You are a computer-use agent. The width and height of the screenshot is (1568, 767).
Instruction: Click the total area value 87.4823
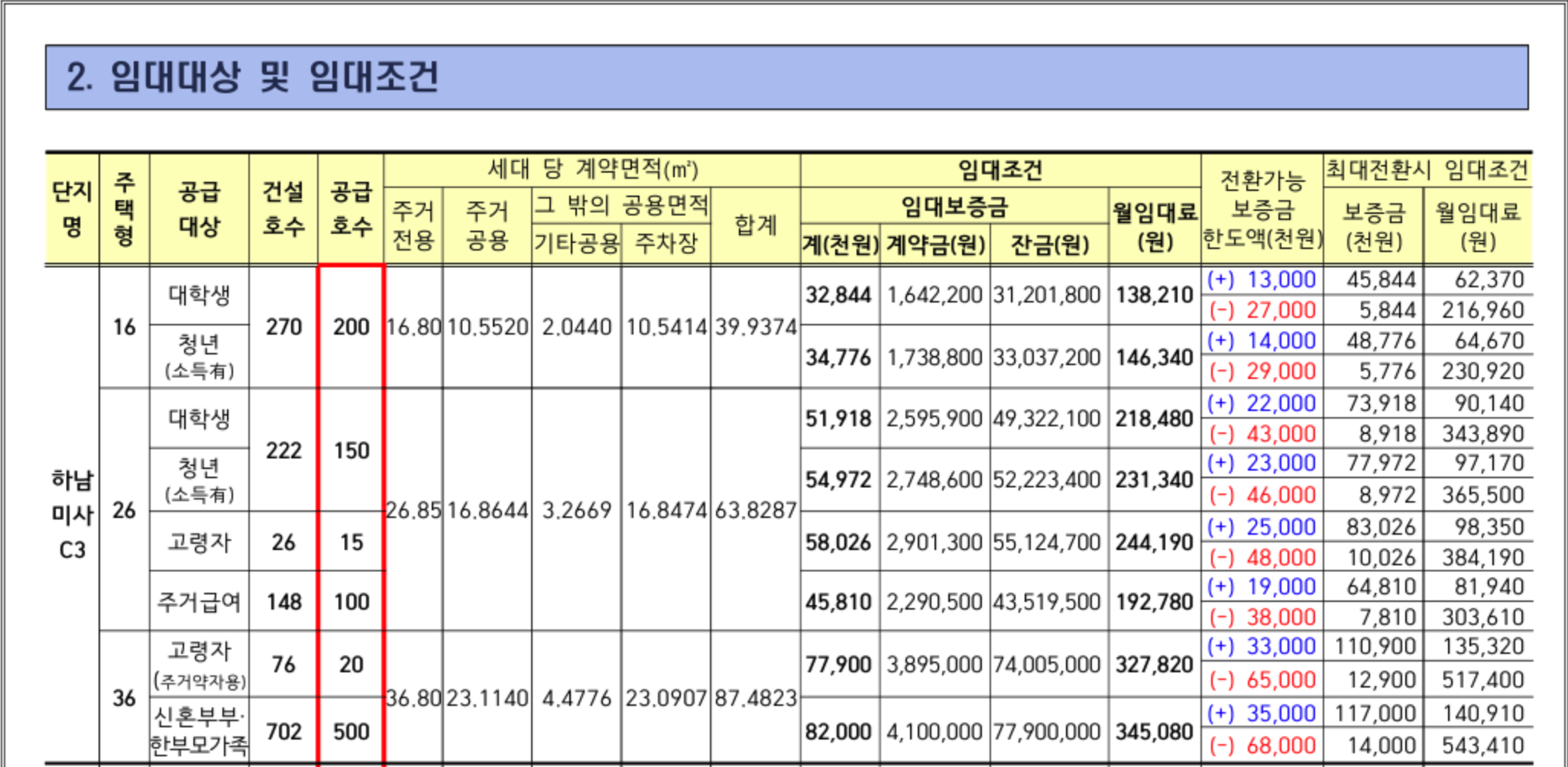click(755, 698)
